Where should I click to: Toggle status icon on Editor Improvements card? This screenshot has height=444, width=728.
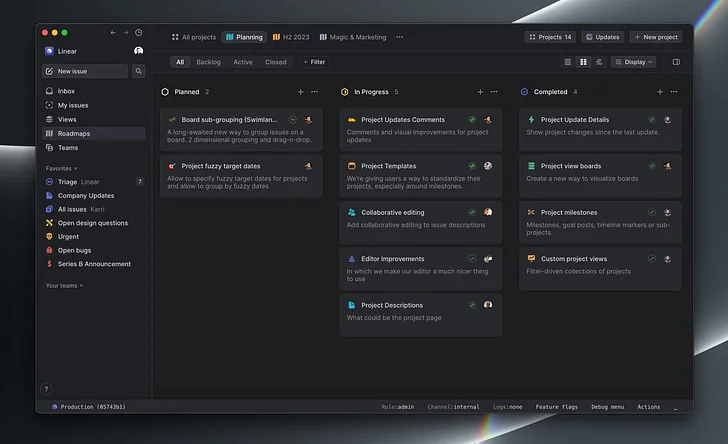(472, 259)
